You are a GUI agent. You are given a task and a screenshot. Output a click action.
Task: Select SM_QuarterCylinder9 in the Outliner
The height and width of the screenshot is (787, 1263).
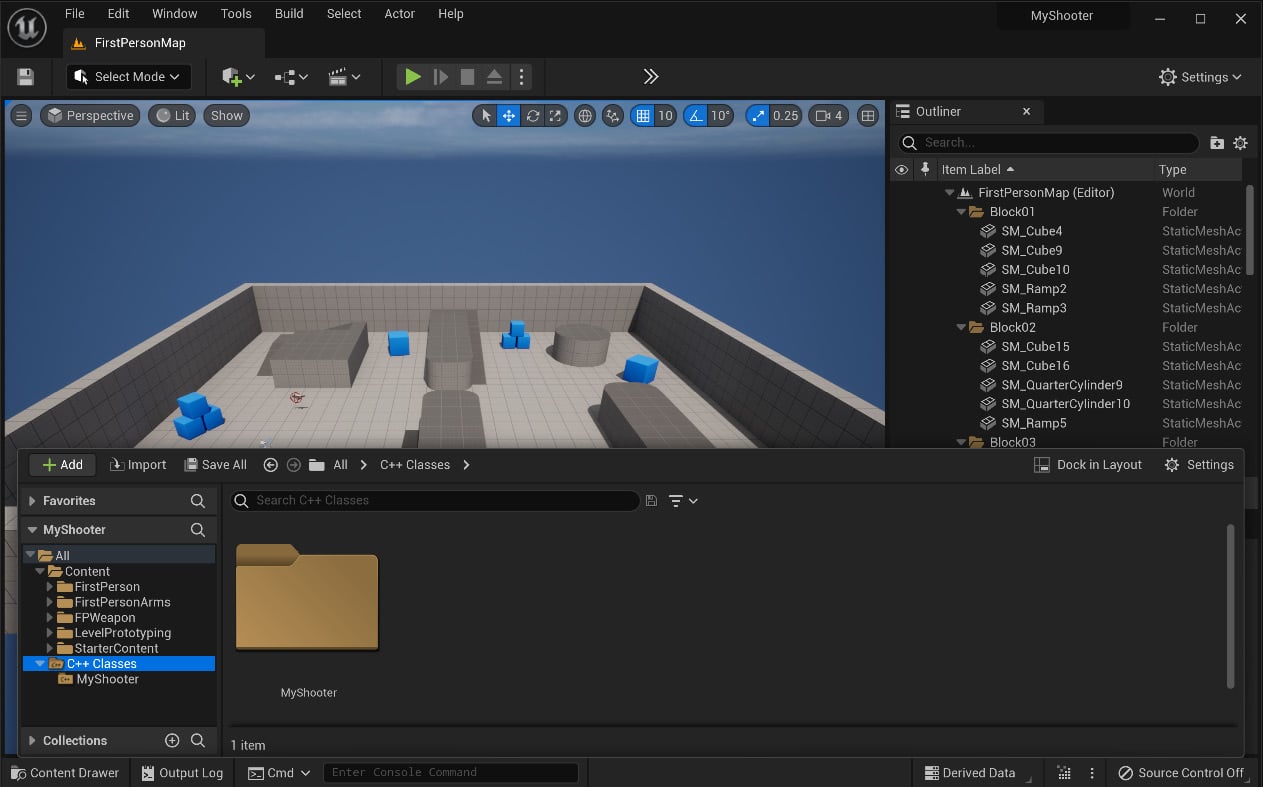coord(1061,385)
